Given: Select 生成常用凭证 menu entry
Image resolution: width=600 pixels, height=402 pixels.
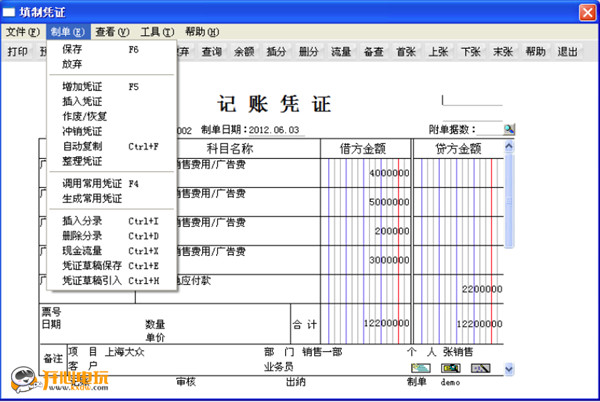Looking at the screenshot, I should click(111, 199).
